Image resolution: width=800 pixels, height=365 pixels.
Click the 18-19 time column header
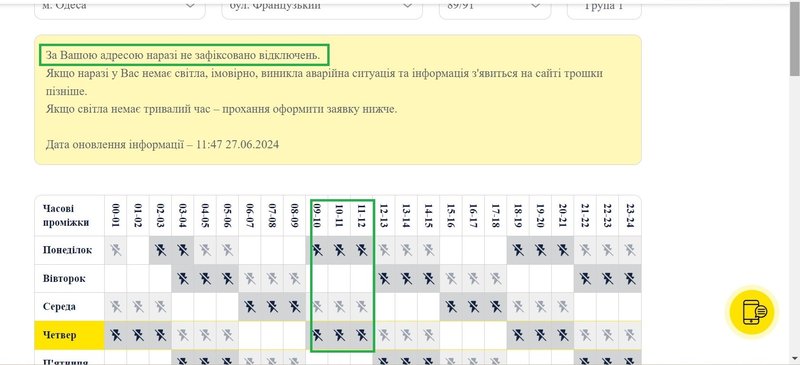point(518,215)
